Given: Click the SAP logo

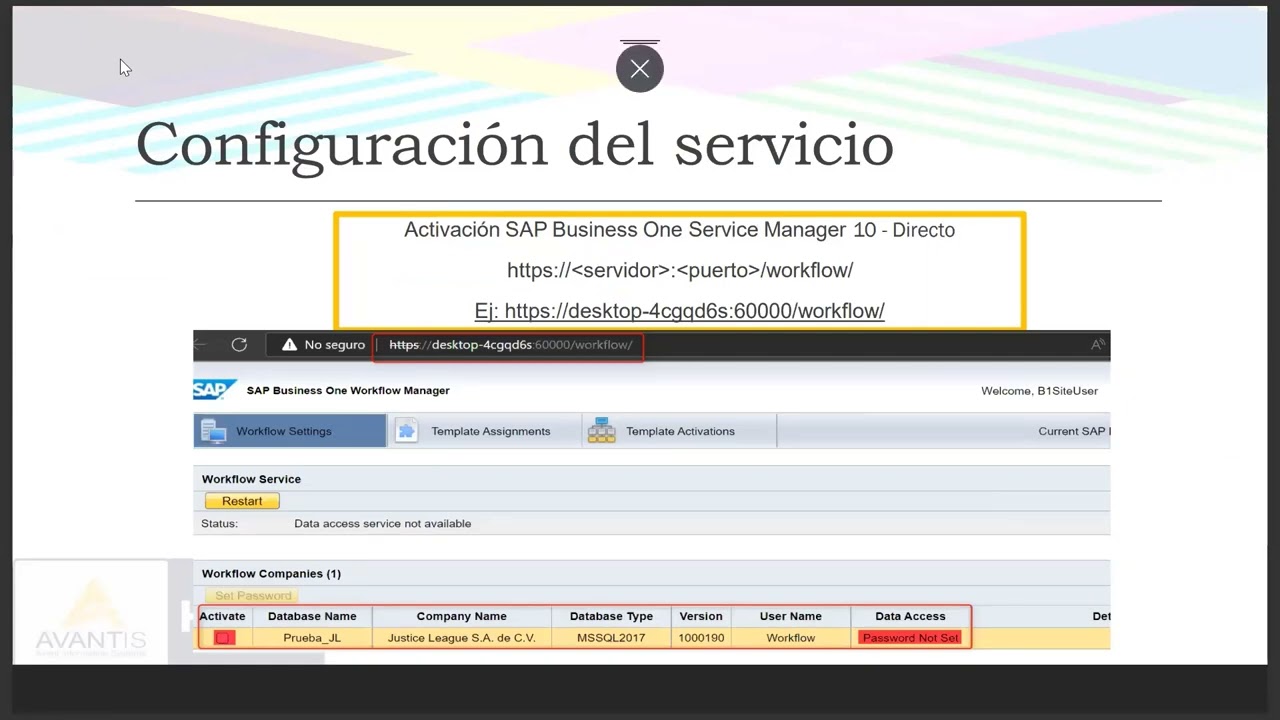Looking at the screenshot, I should pos(215,390).
